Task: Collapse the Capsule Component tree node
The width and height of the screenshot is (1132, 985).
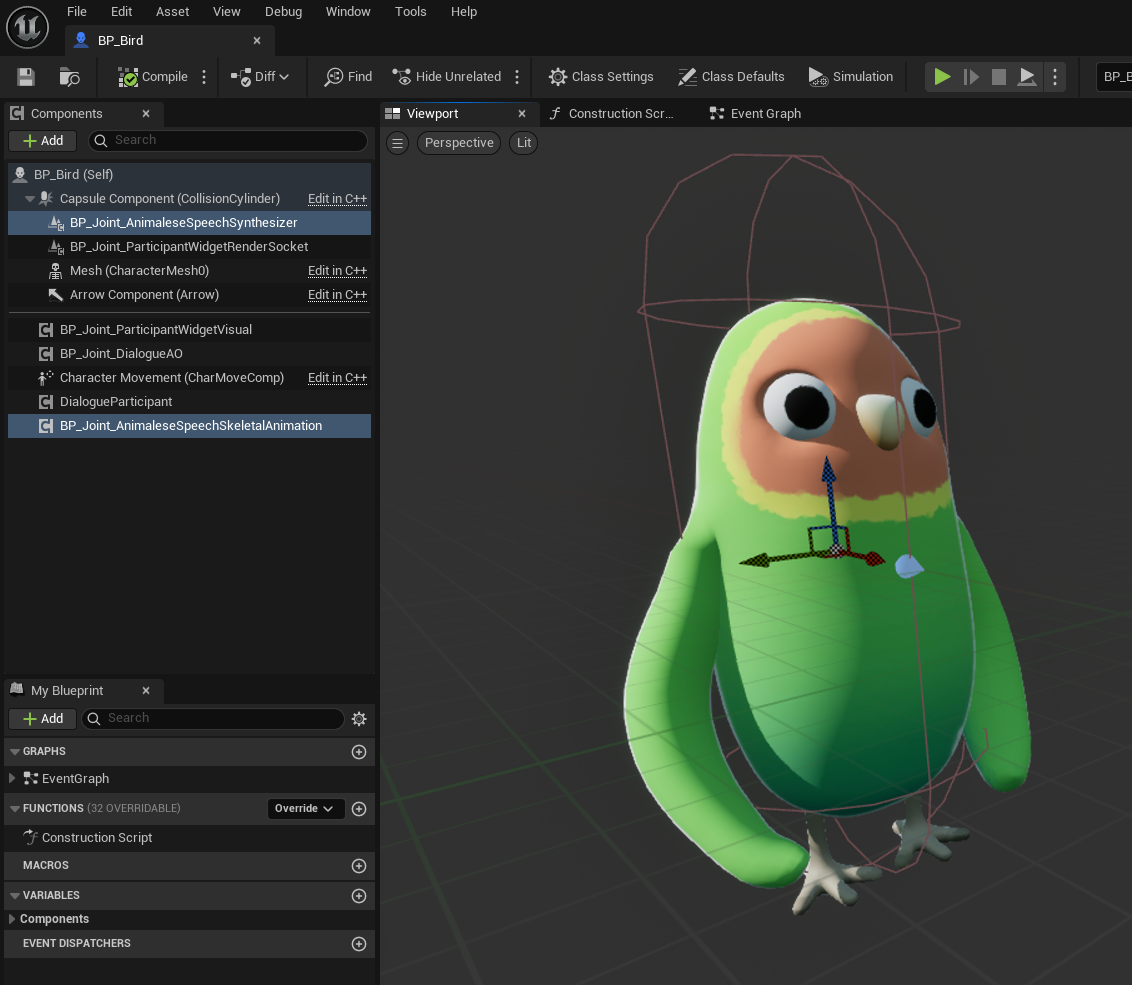Action: click(x=30, y=199)
